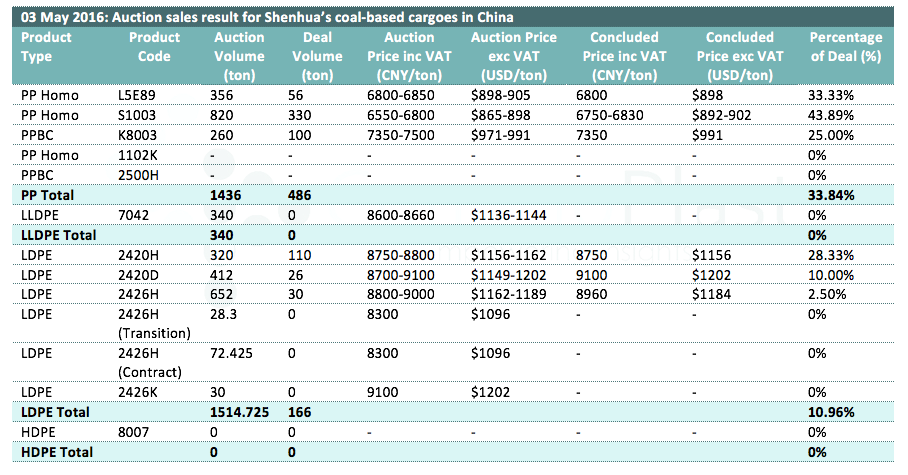Click product code '2500H'

[x=138, y=175]
